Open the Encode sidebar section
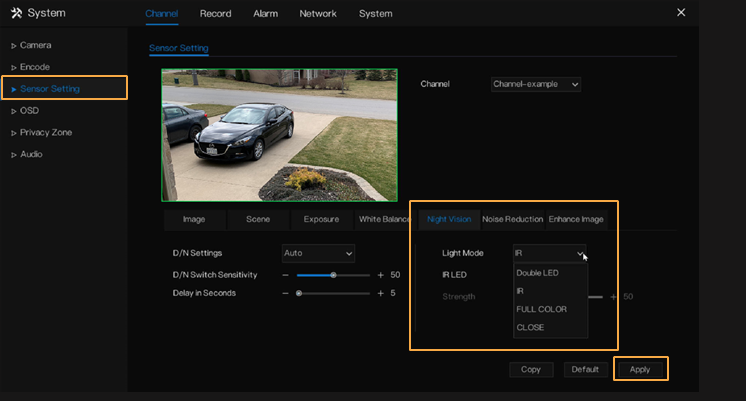Screen dimensions: 746x401 [34, 67]
